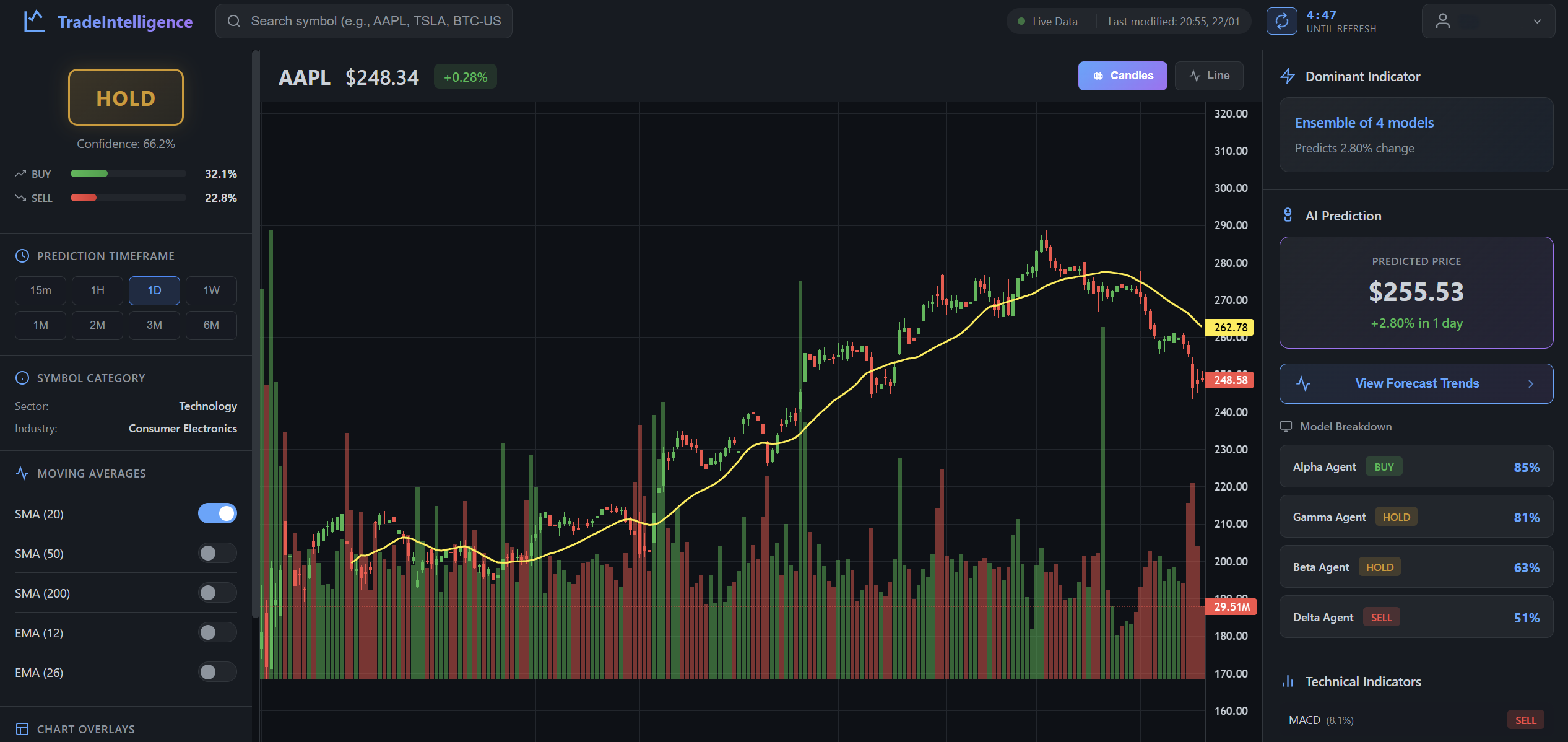
Task: Open the user profile icon
Action: pyautogui.click(x=1444, y=20)
